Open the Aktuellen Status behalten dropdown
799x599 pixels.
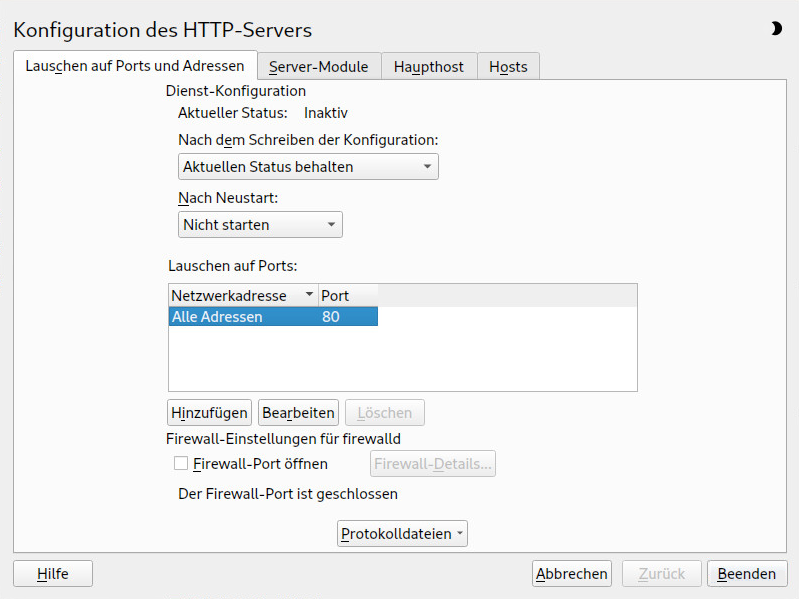point(308,167)
